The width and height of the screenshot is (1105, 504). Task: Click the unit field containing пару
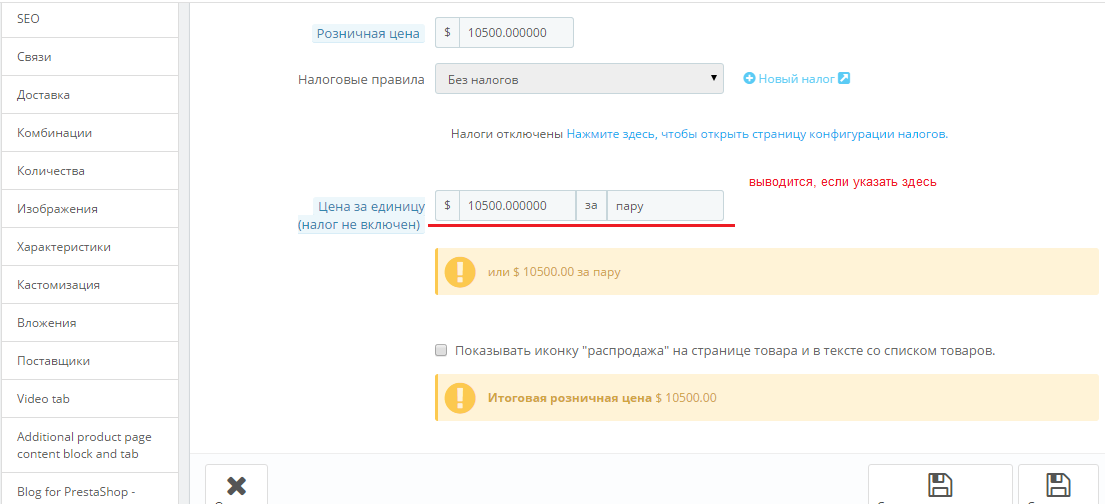(x=665, y=206)
